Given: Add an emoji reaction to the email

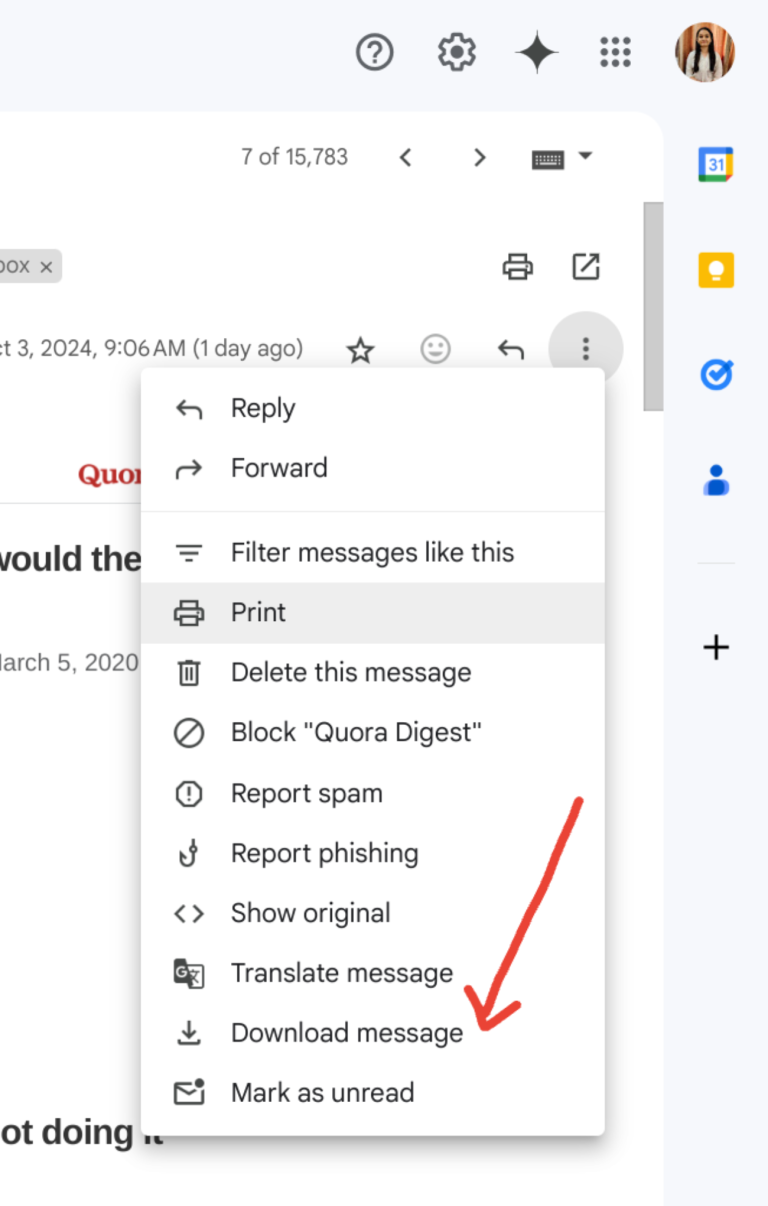Looking at the screenshot, I should pos(435,349).
